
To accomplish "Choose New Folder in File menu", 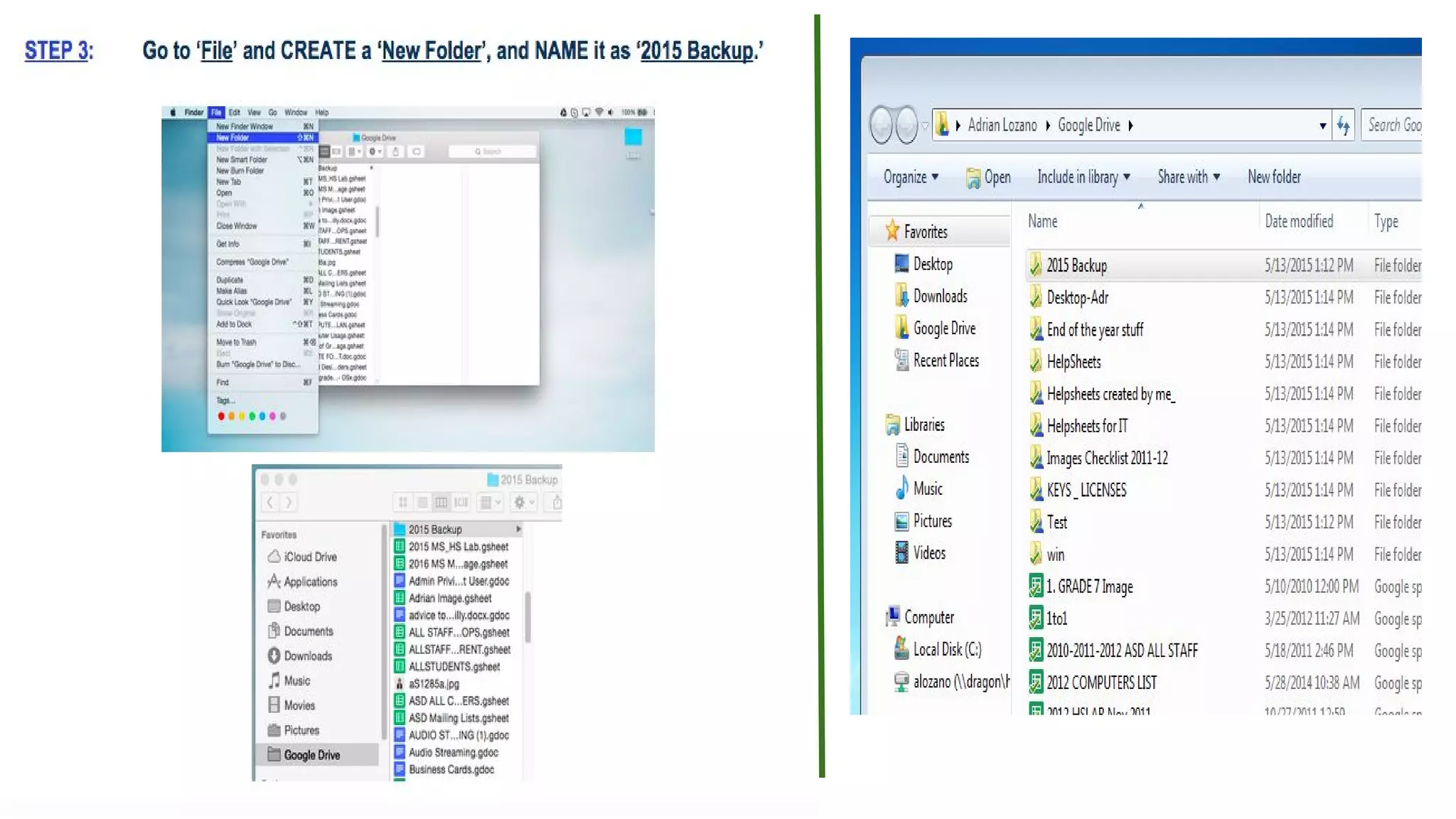I will coord(233,137).
